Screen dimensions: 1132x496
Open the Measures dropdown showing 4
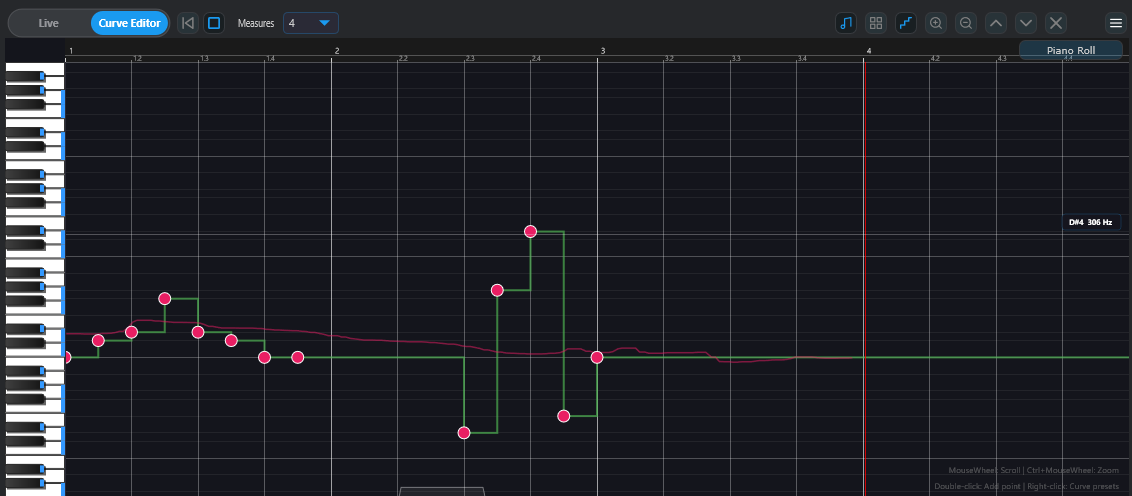[x=310, y=23]
